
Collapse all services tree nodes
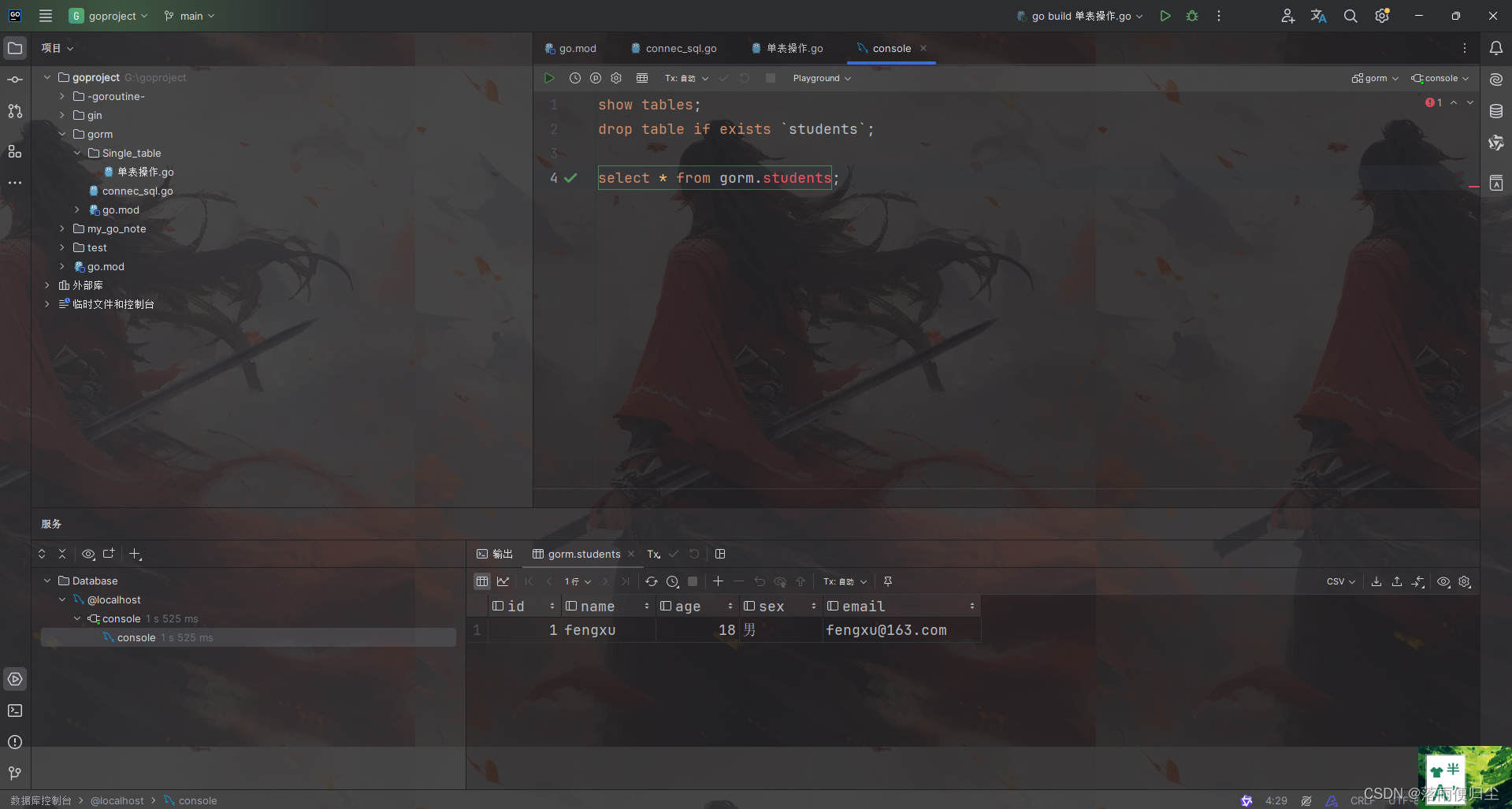click(x=62, y=554)
